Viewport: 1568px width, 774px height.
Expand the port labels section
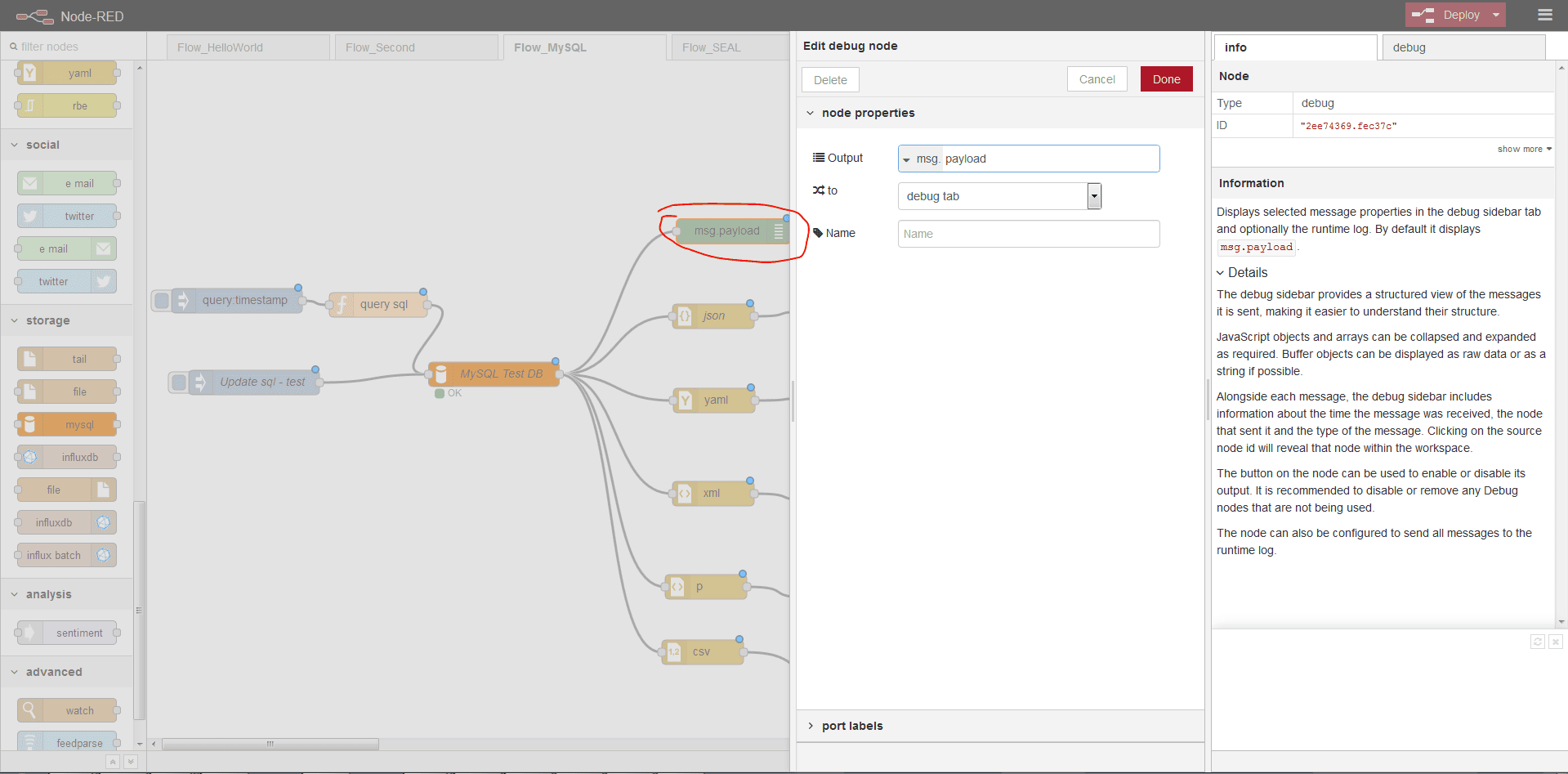pos(852,726)
